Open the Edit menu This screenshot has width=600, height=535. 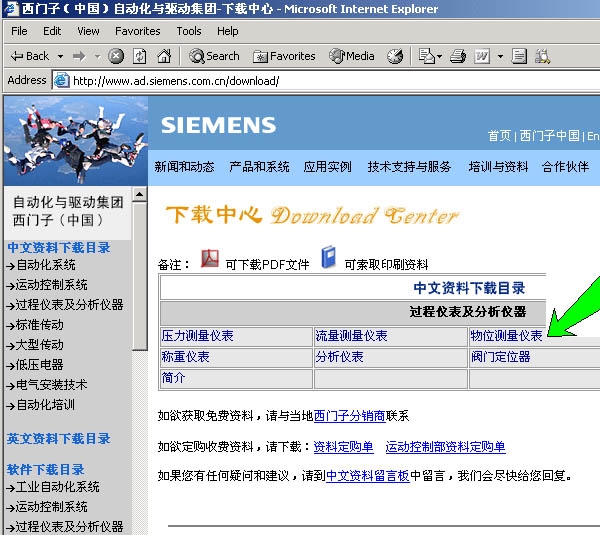pos(52,31)
